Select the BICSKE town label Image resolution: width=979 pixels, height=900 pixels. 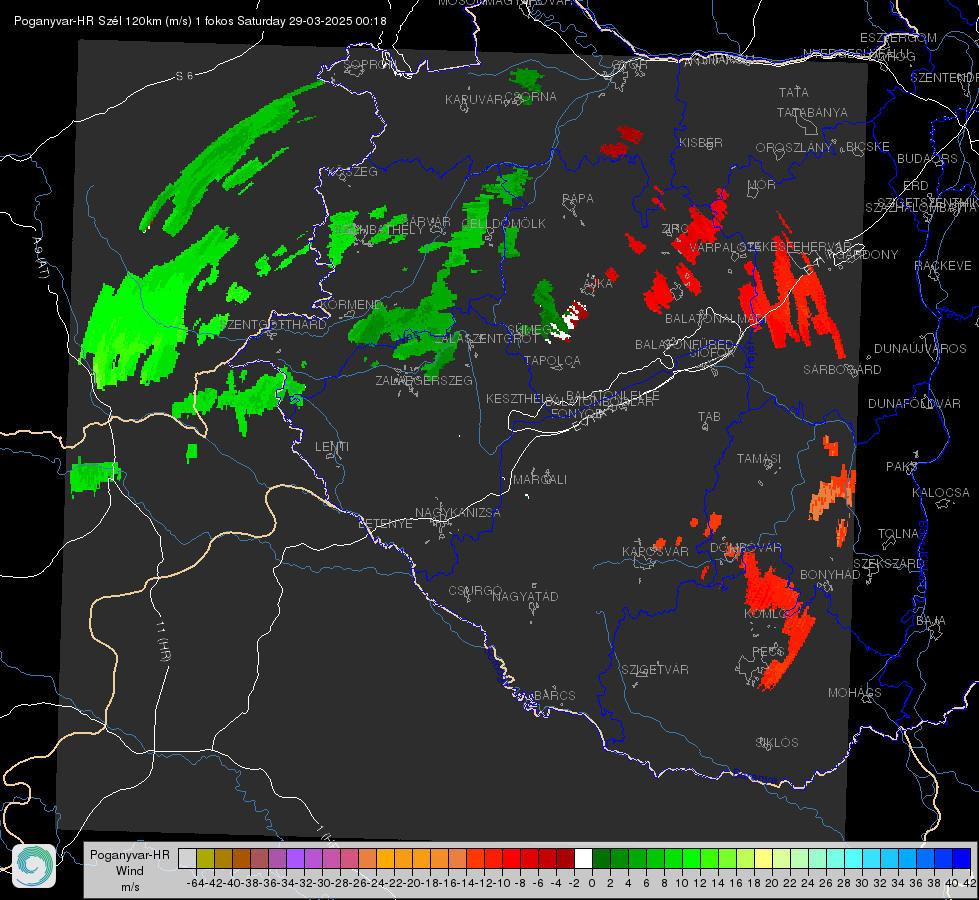point(868,147)
